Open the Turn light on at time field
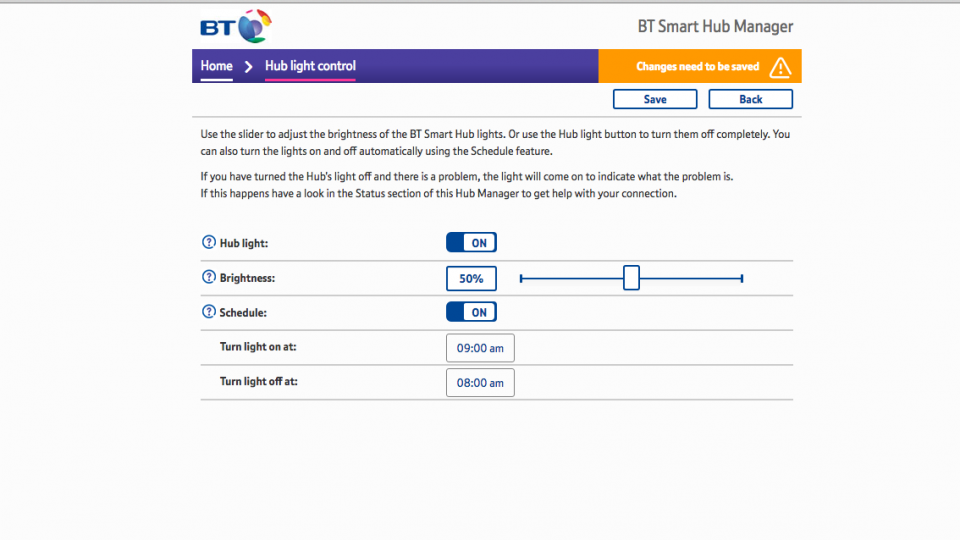This screenshot has width=960, height=540. pyautogui.click(x=480, y=348)
